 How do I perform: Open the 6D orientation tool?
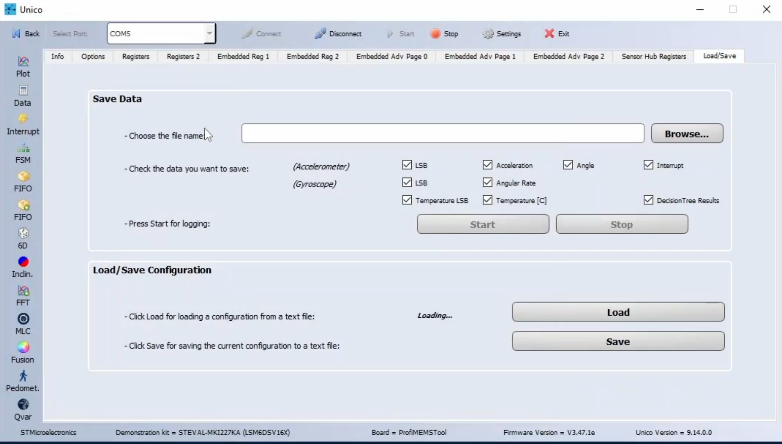[x=23, y=239]
